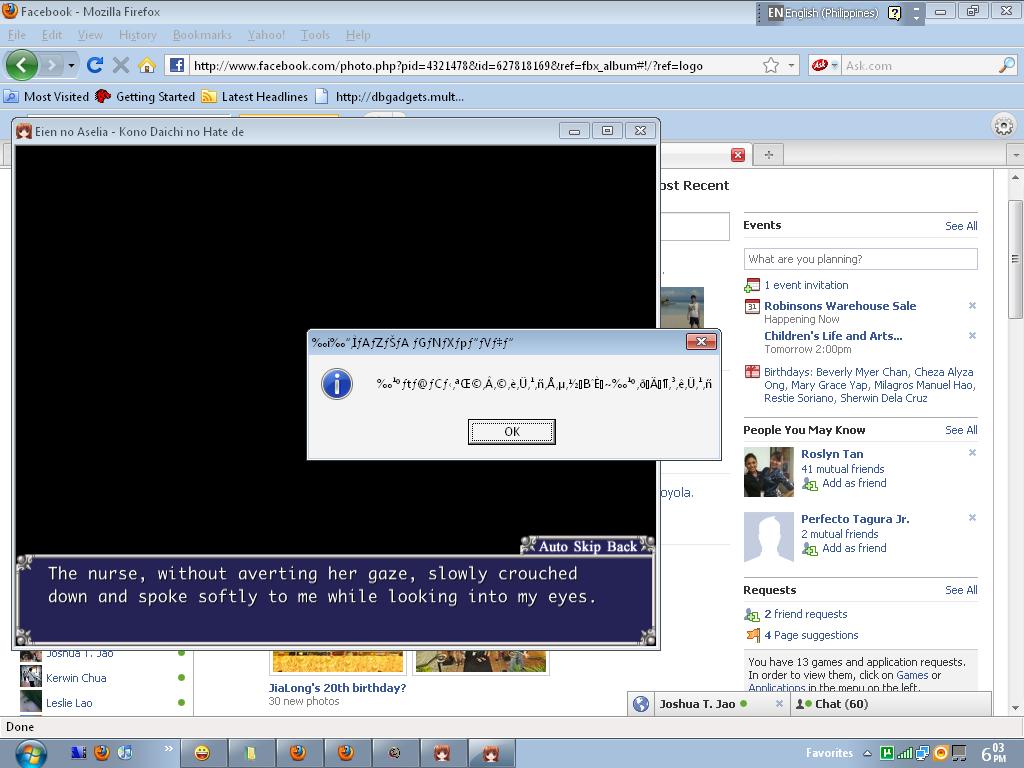The image size is (1024, 768).
Task: Expand the address bar URL dropdown
Action: [791, 65]
